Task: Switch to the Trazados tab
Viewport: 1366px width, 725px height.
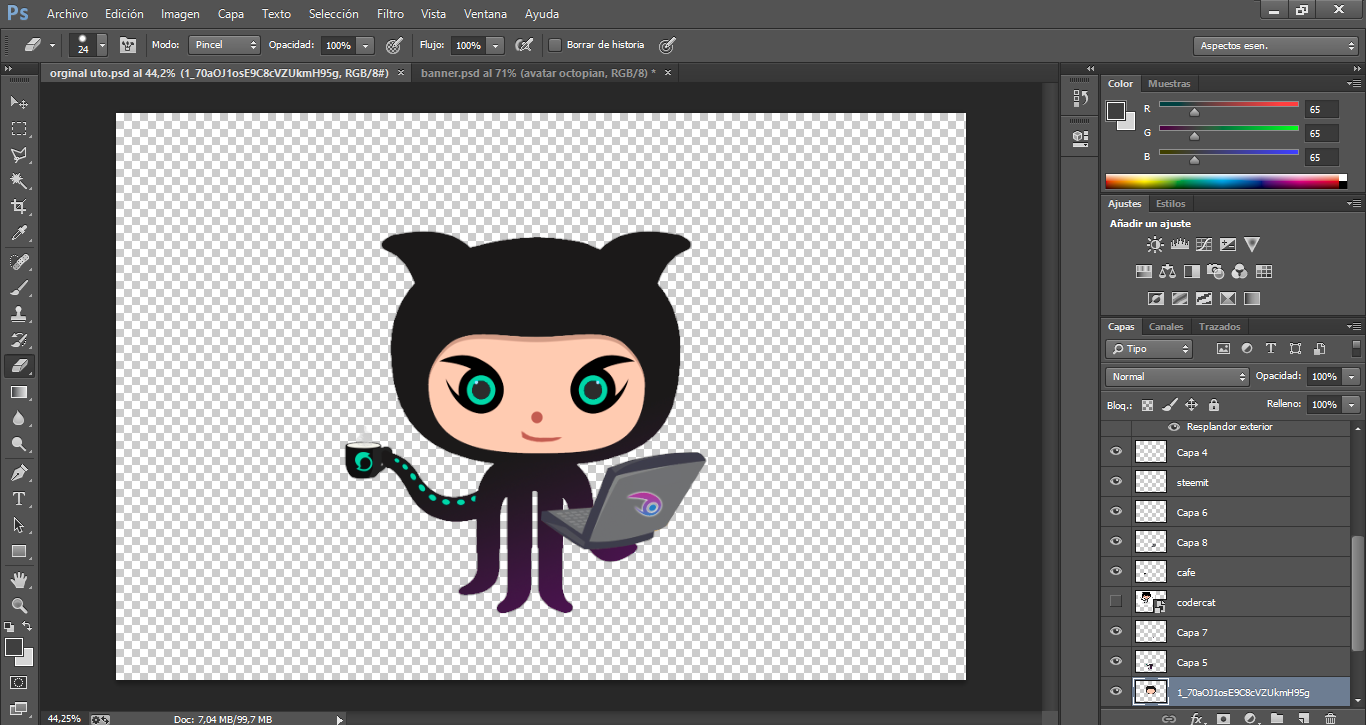Action: click(1219, 327)
